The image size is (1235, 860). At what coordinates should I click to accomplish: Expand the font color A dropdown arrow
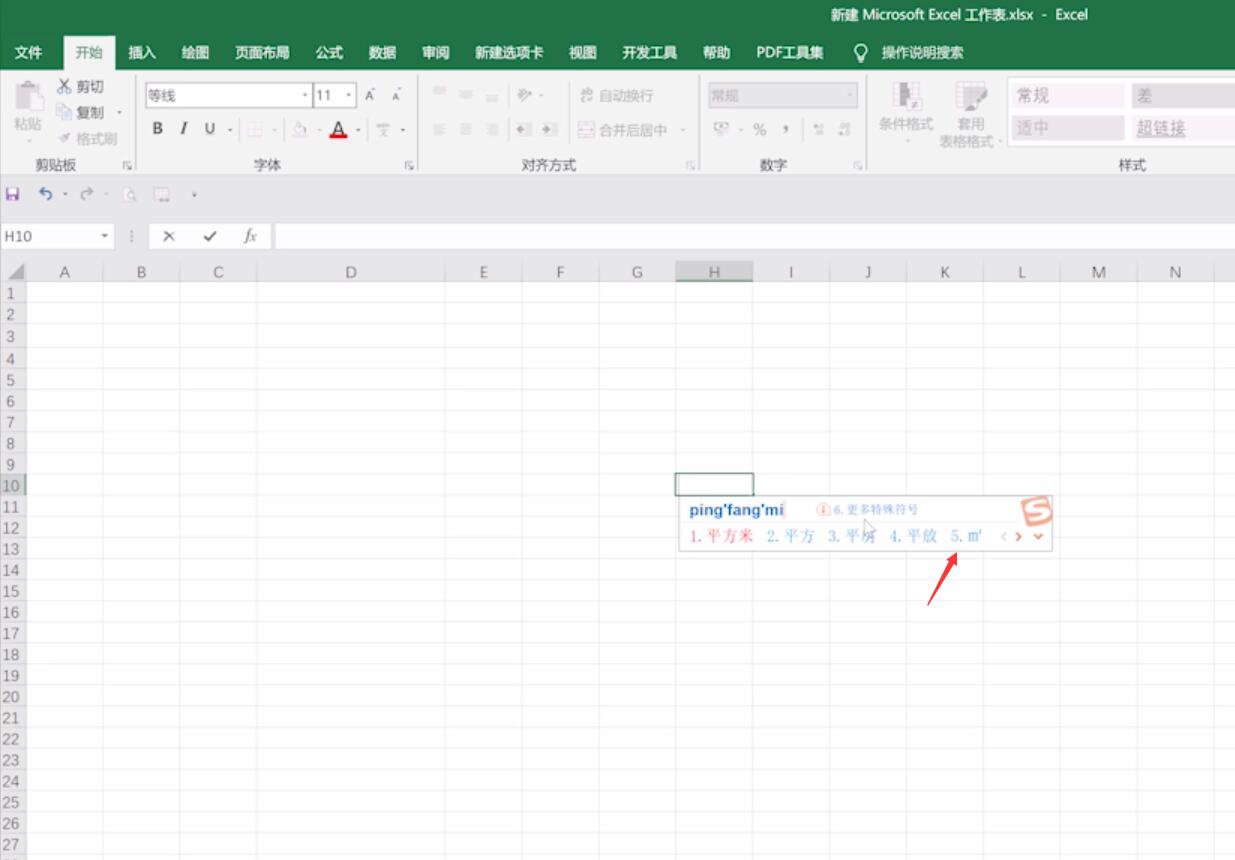click(356, 130)
